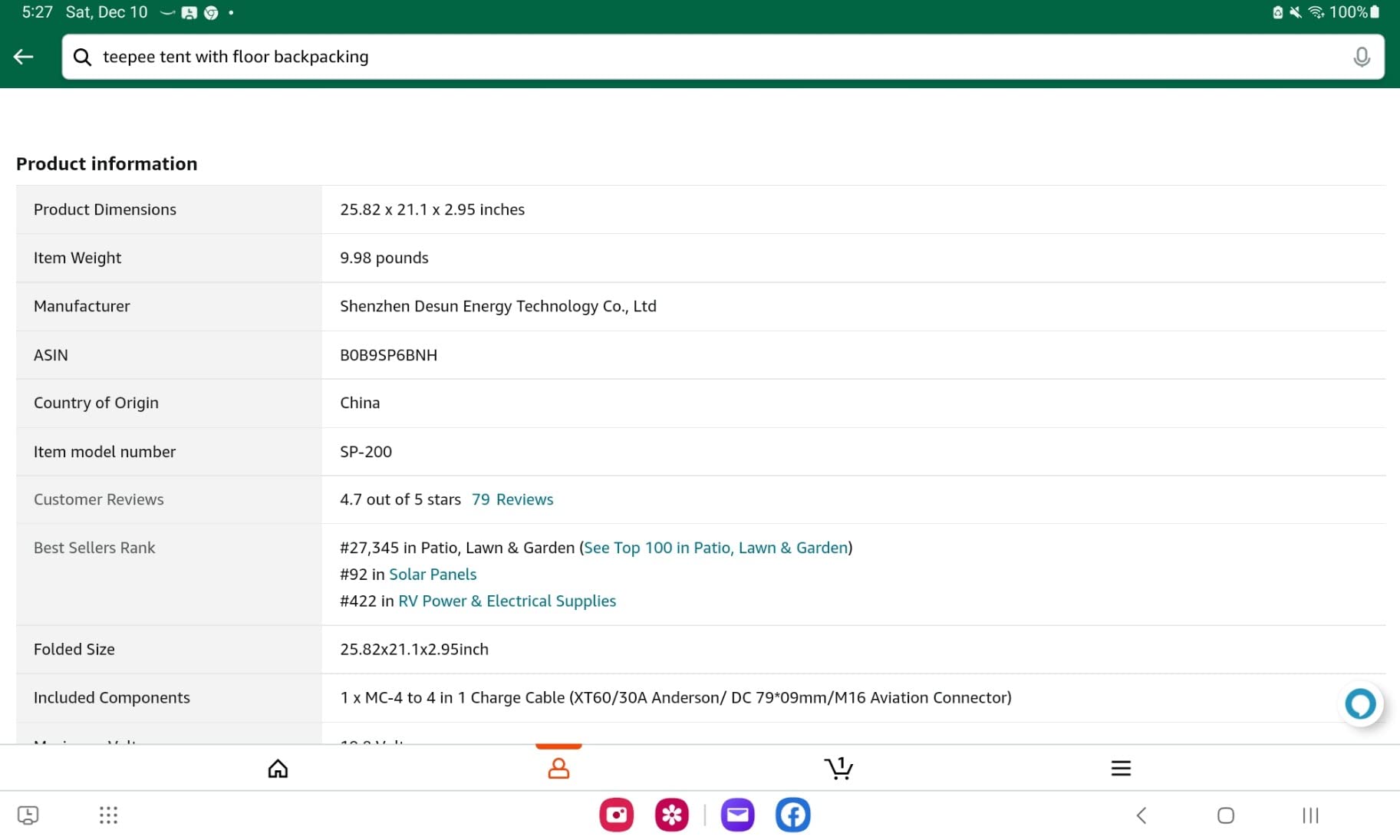The width and height of the screenshot is (1400, 840).
Task: Open the account profile tab
Action: (x=558, y=769)
